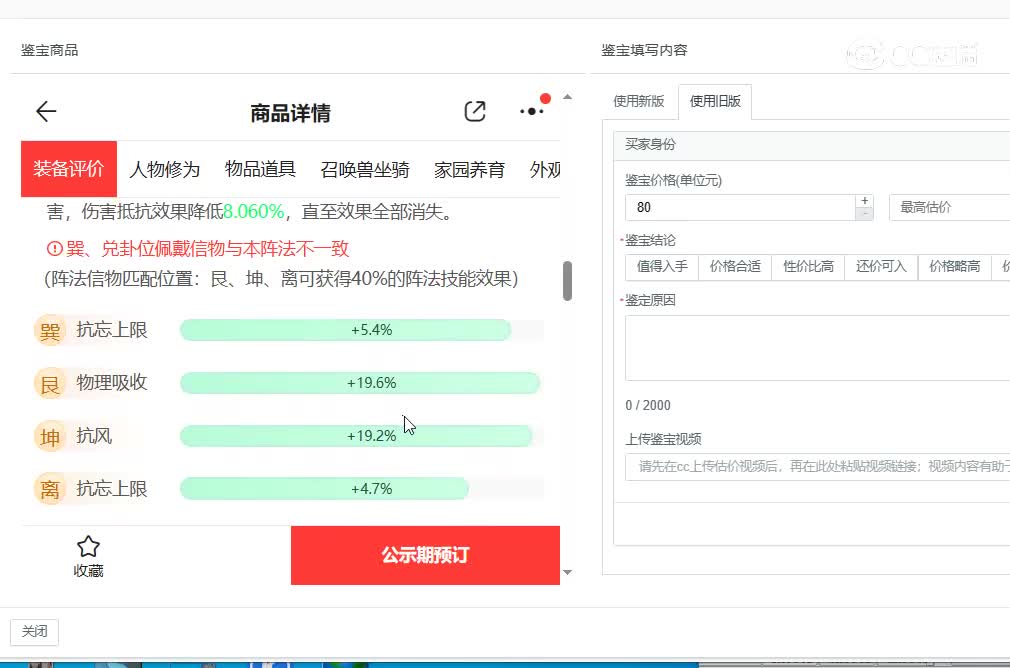
Task: Open the three-dot more menu
Action: [x=532, y=111]
